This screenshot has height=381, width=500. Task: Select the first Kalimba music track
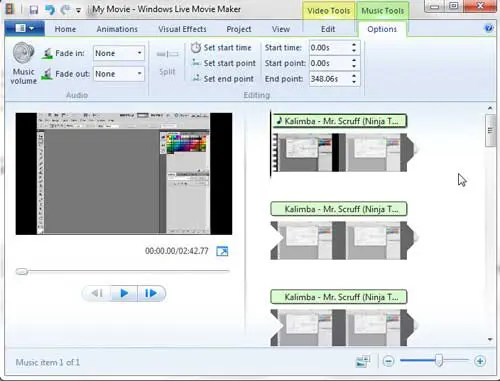(339, 121)
